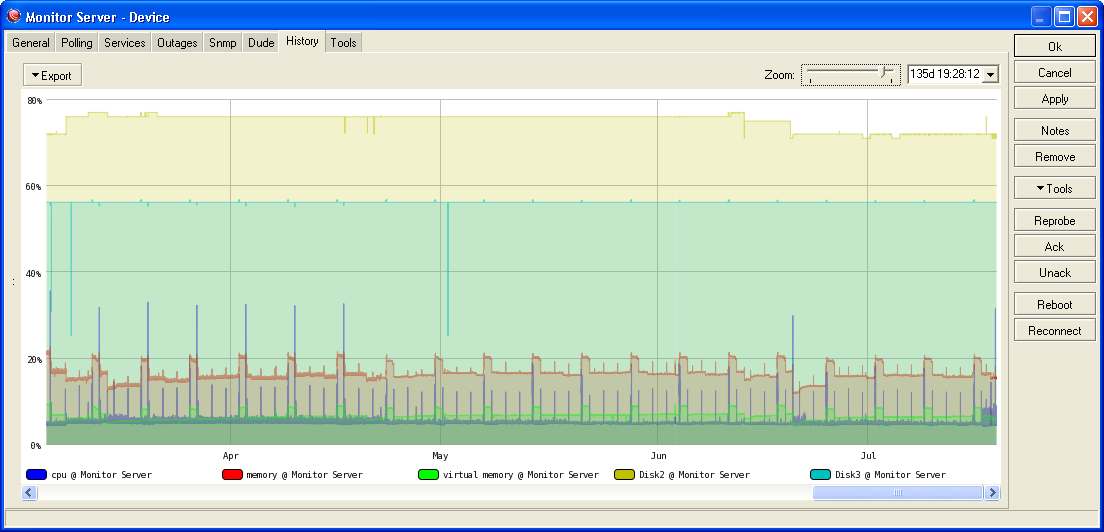Click the Disk3 @ Monitor Server legend label
The image size is (1104, 532).
click(x=891, y=475)
